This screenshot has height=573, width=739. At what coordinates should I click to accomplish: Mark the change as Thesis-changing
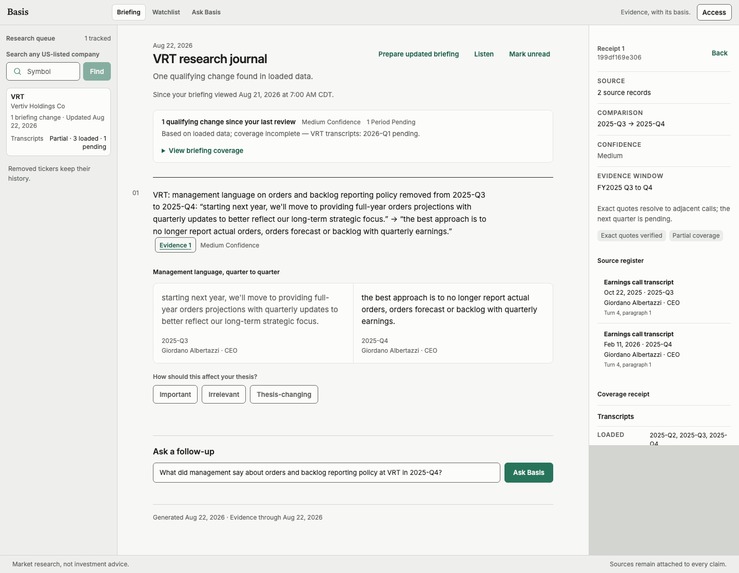pos(284,394)
